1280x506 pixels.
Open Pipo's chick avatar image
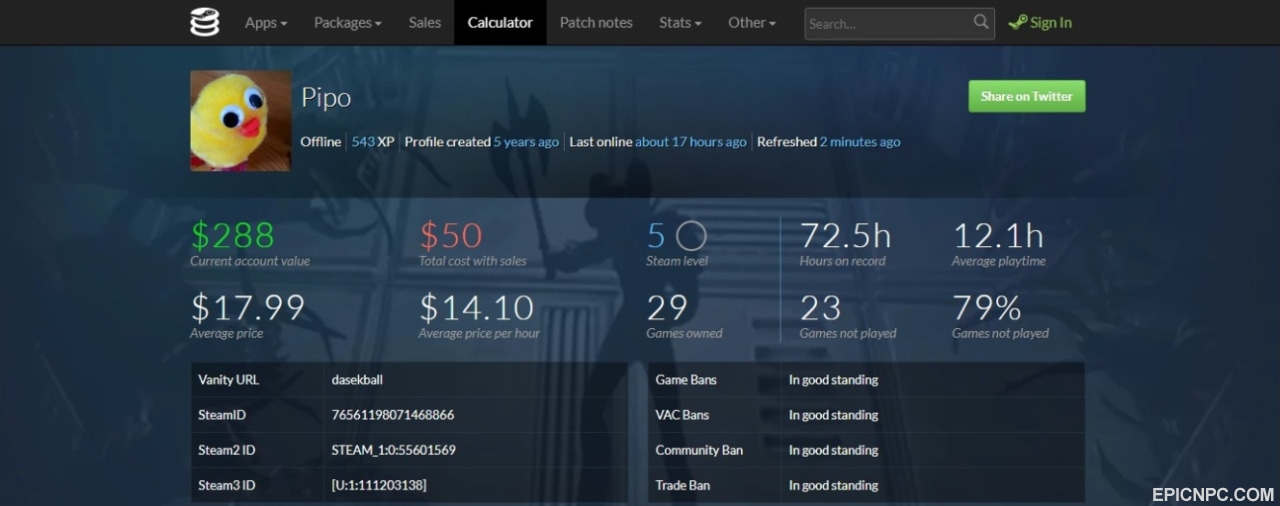[240, 120]
